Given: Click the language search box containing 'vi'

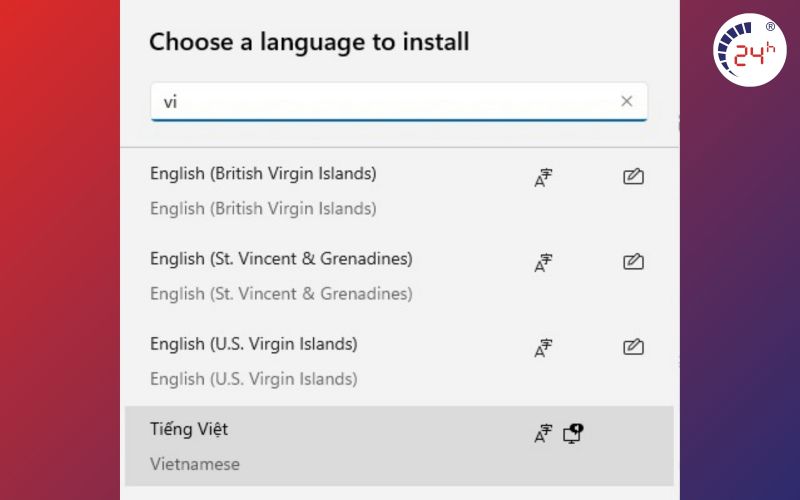Looking at the screenshot, I should 399,102.
